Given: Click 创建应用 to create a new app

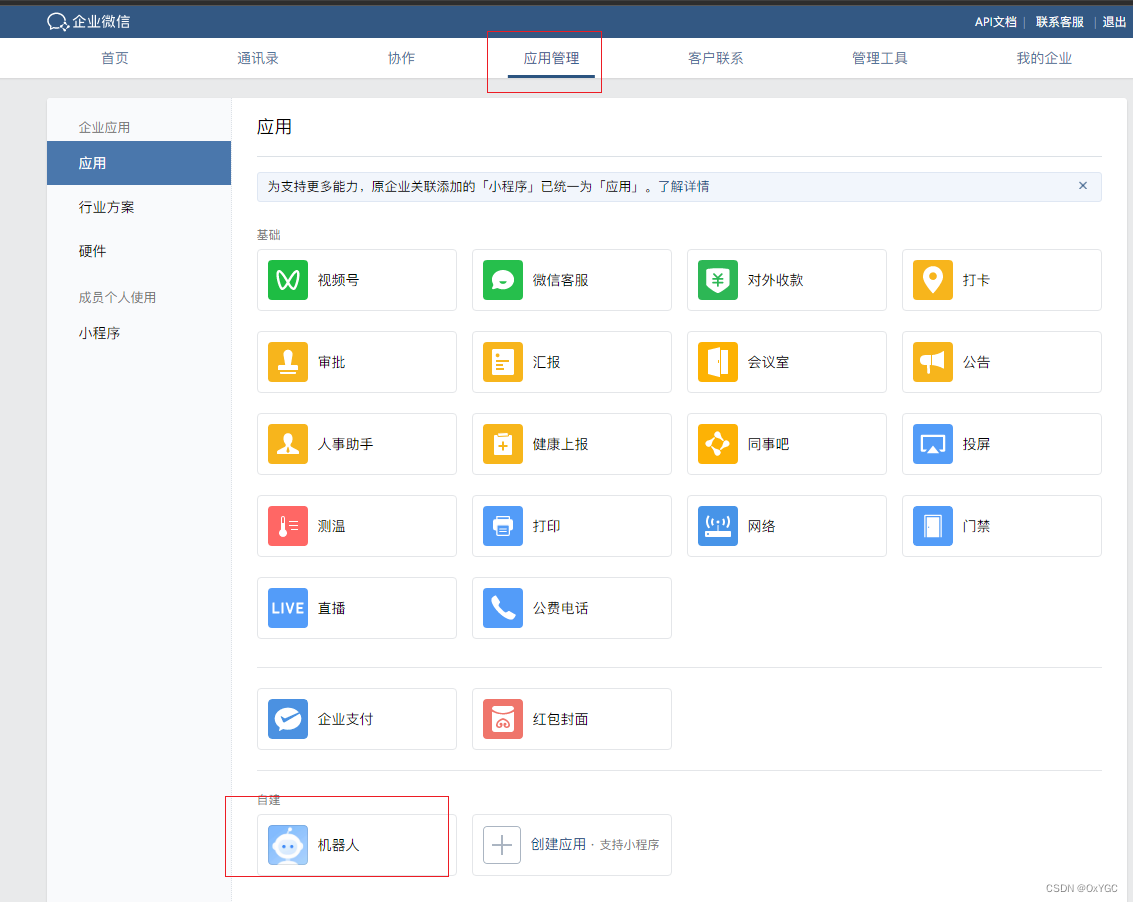Looking at the screenshot, I should click(x=571, y=845).
